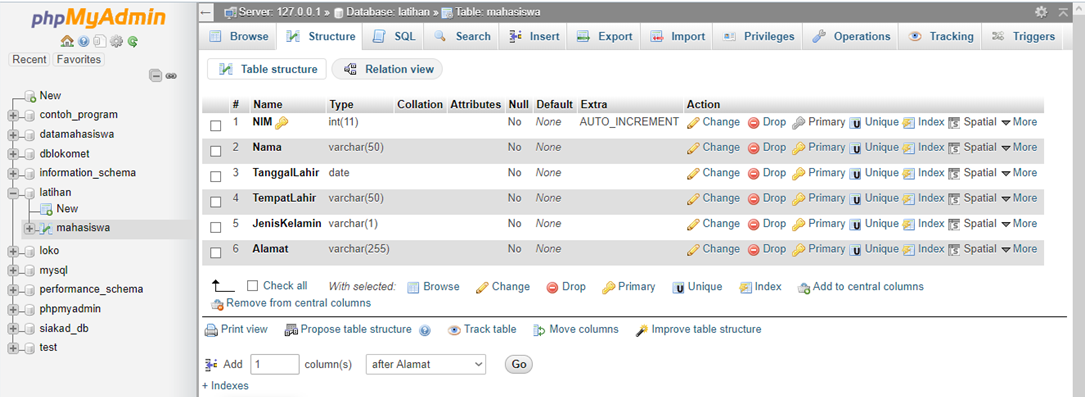Collapse the latihan database node
1085x397 pixels.
click(x=12, y=193)
